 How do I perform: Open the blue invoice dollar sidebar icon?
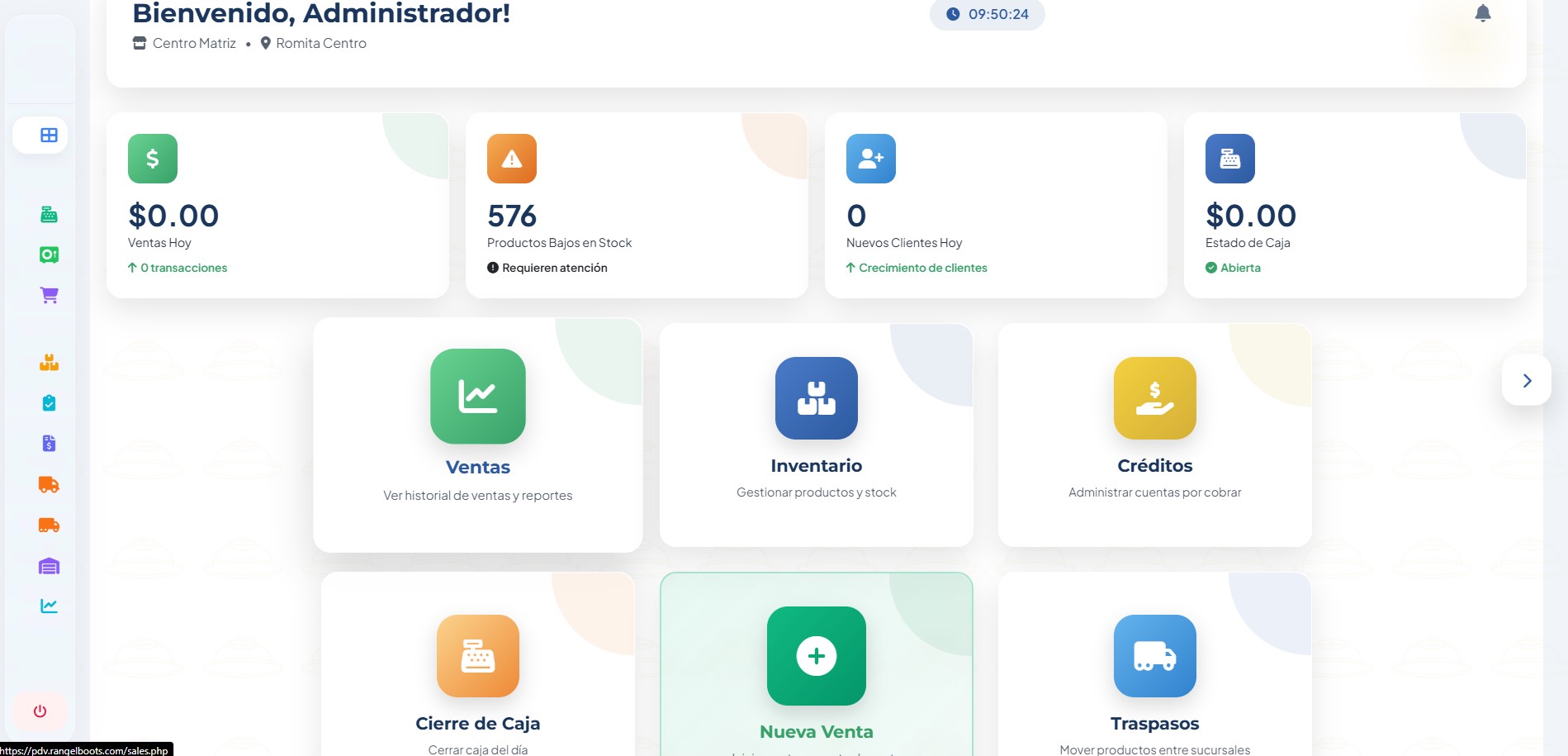point(49,444)
